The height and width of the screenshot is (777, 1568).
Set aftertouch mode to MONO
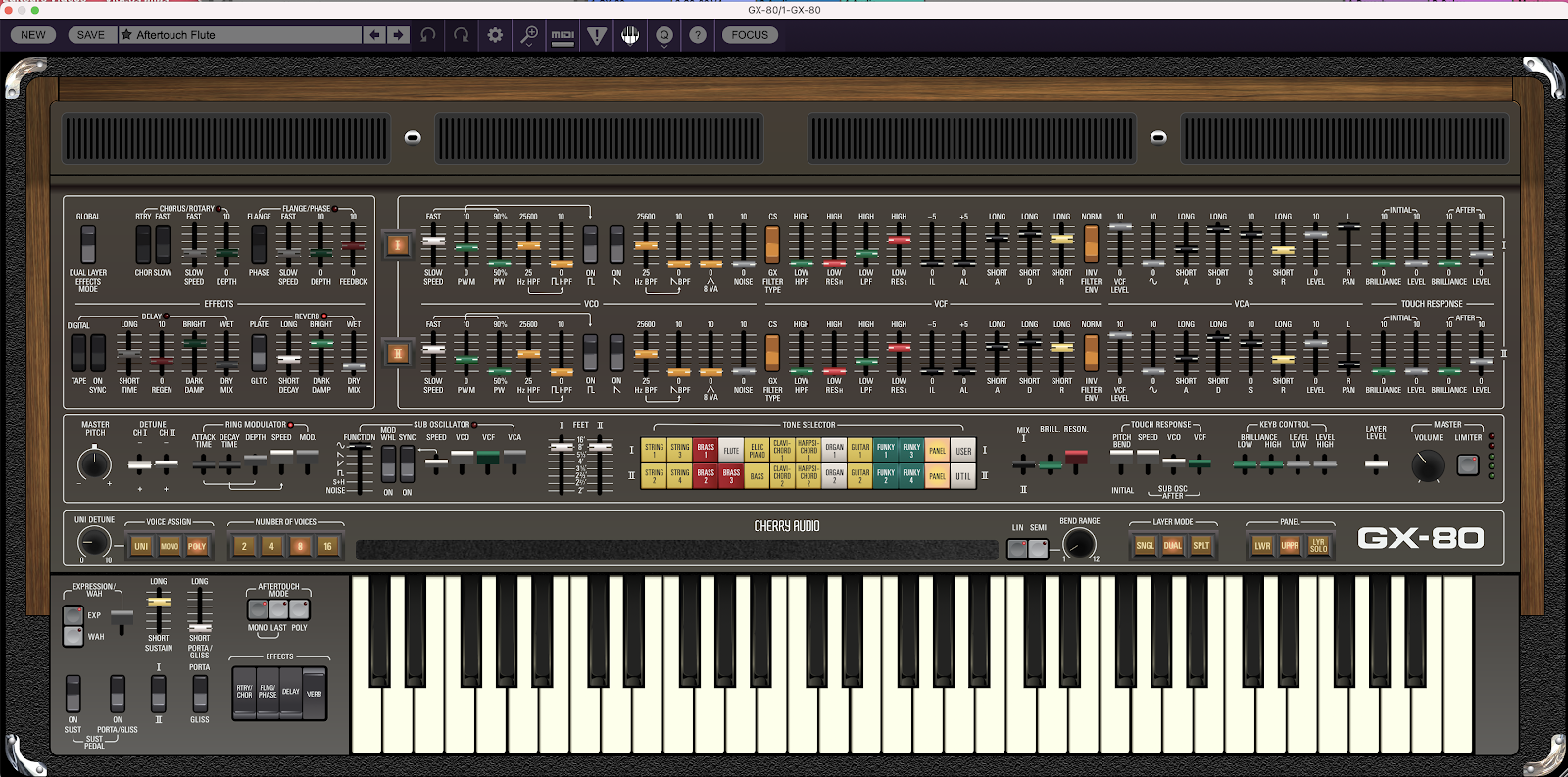258,609
